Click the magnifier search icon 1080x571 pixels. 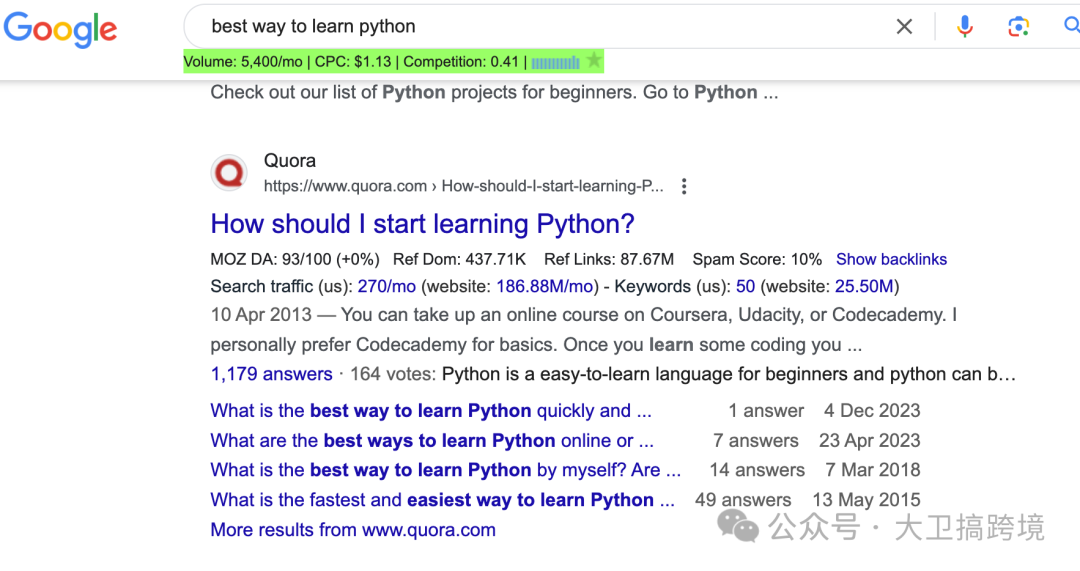coord(1072,26)
